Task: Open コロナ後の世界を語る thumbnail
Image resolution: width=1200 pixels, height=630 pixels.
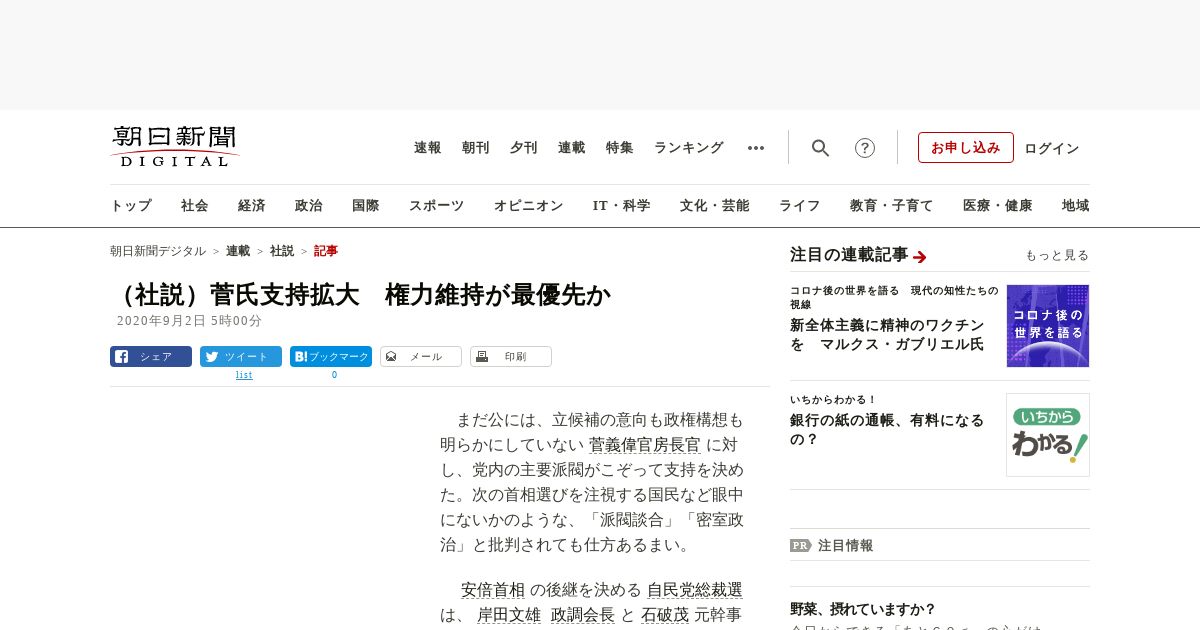Action: pos(1048,326)
